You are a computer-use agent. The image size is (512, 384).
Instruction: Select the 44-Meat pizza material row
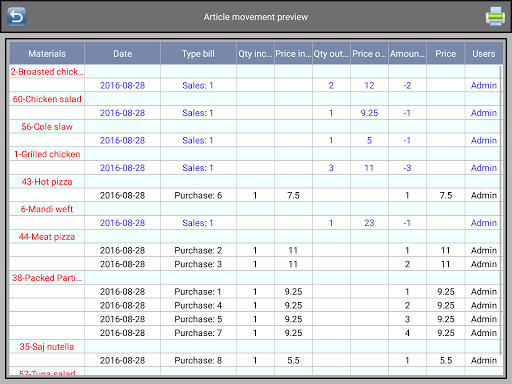(x=255, y=237)
